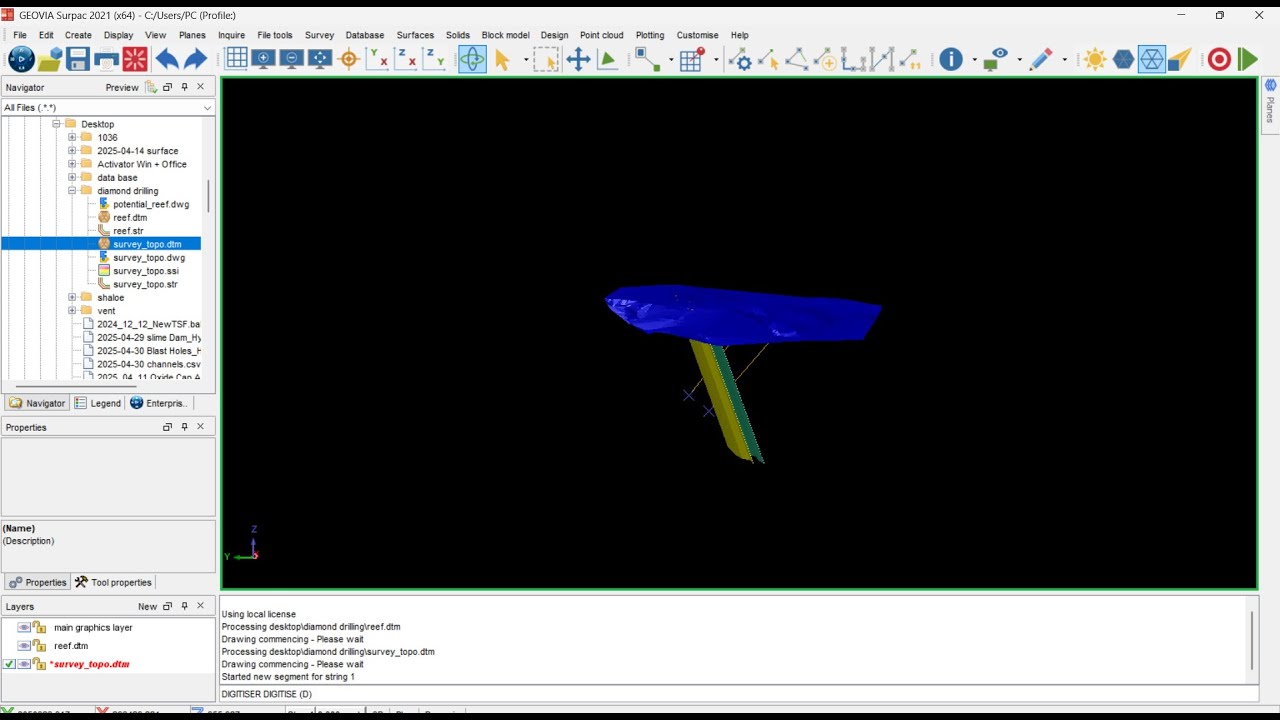Screen dimensions: 1280x720
Task: Open the Database menu
Action: 365,35
